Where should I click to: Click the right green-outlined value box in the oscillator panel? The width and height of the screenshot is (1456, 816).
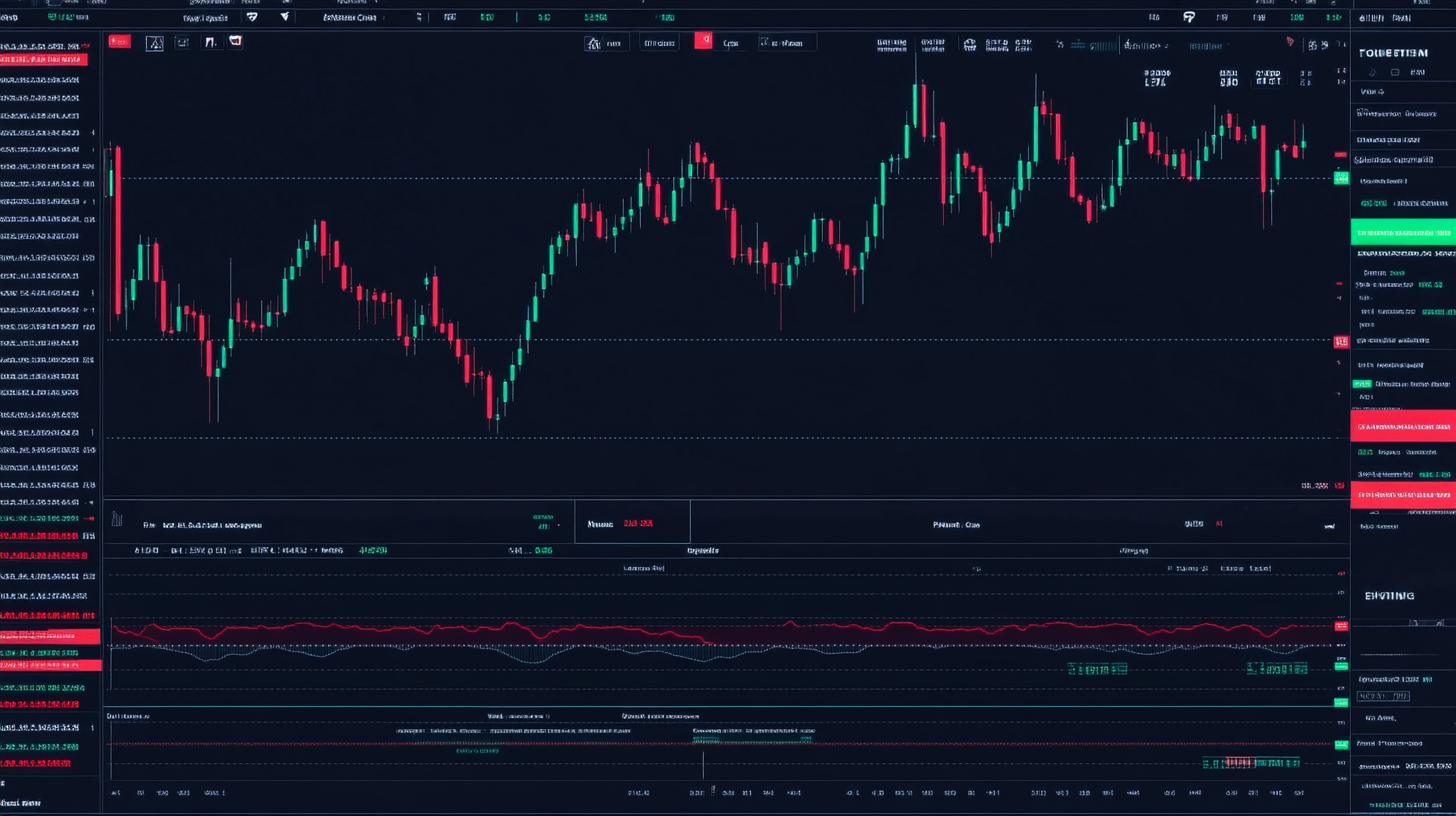[1277, 669]
